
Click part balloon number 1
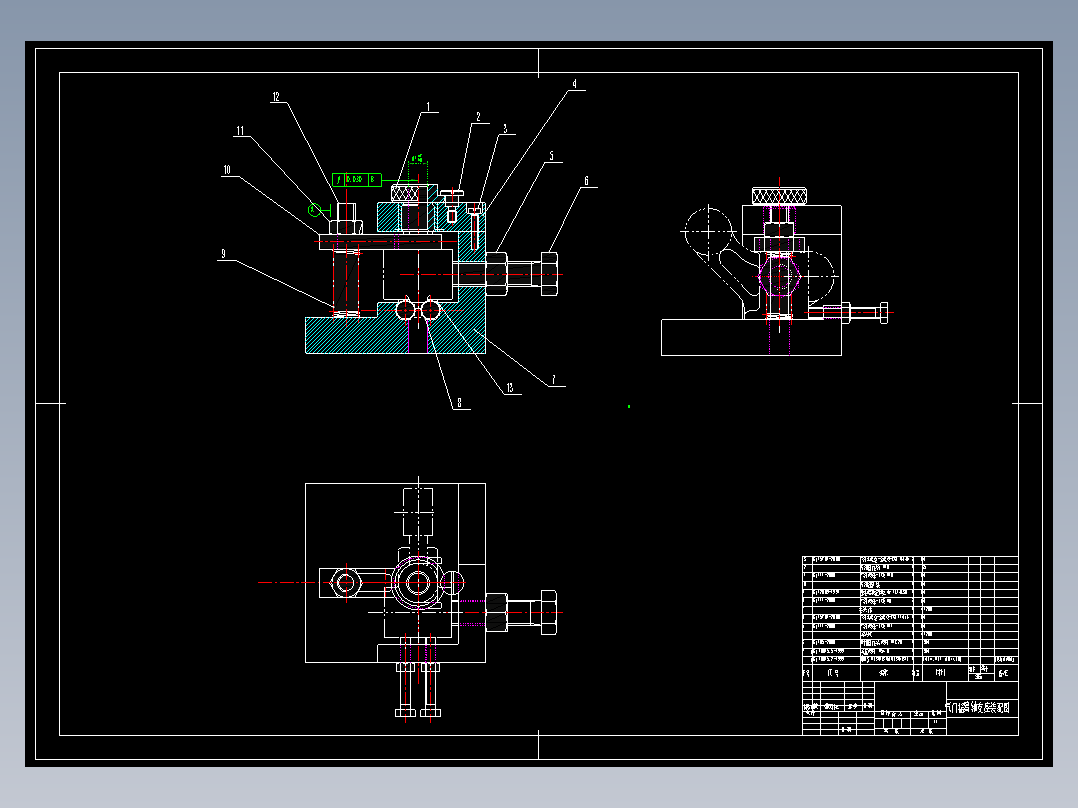click(x=428, y=107)
